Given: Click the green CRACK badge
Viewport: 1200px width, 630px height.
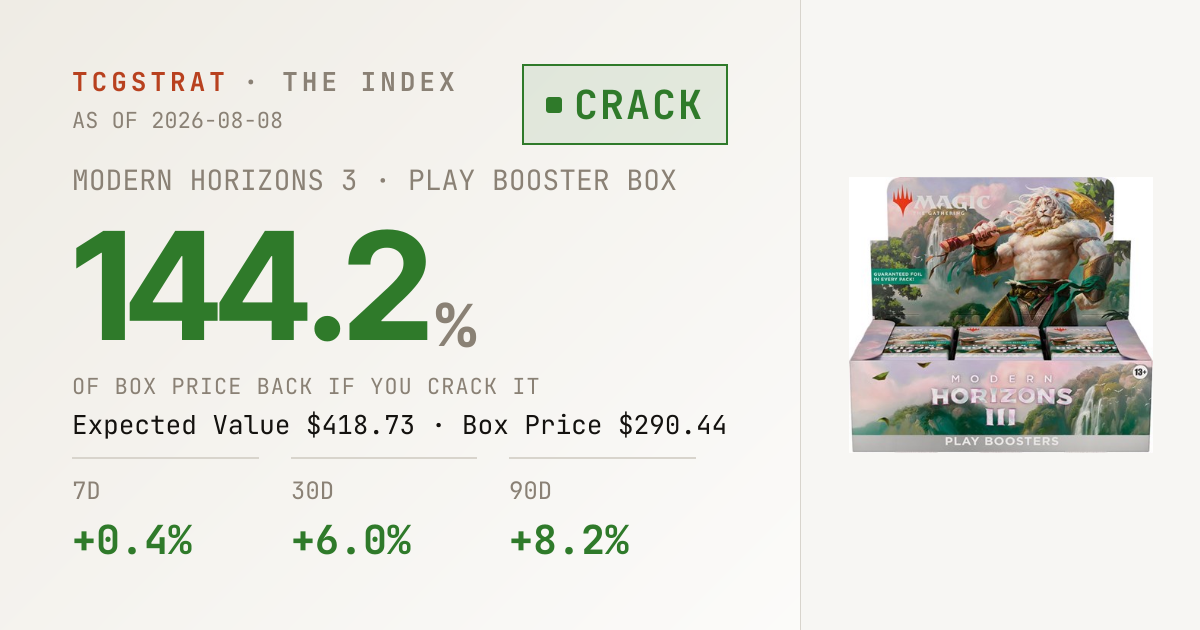Looking at the screenshot, I should [625, 105].
